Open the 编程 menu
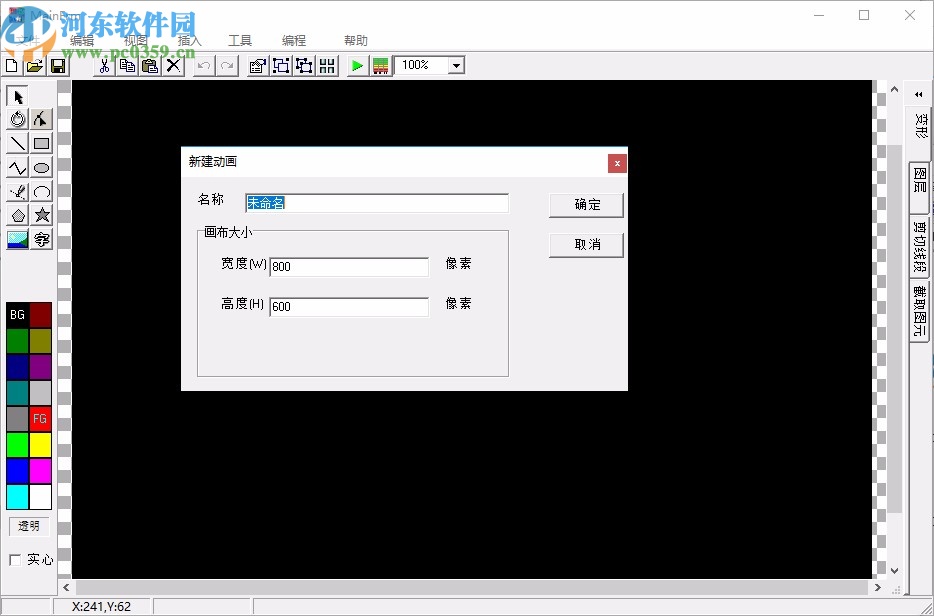Viewport: 934px width, 616px height. pos(294,41)
